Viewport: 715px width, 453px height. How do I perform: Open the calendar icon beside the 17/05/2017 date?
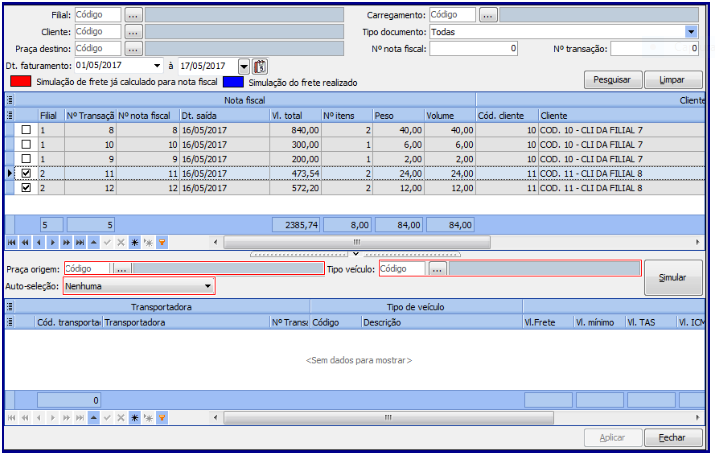point(260,66)
